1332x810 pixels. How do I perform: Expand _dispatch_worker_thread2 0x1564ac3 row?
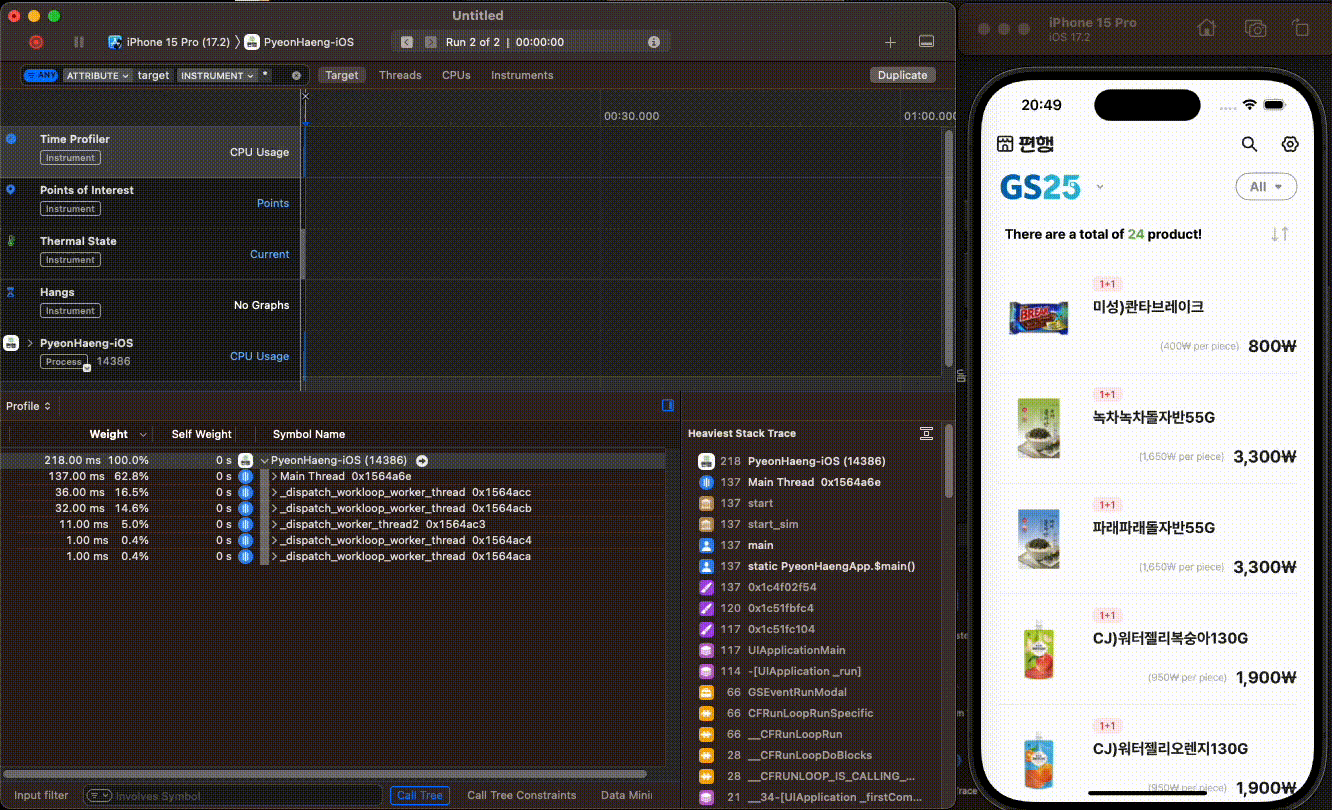[x=275, y=525]
